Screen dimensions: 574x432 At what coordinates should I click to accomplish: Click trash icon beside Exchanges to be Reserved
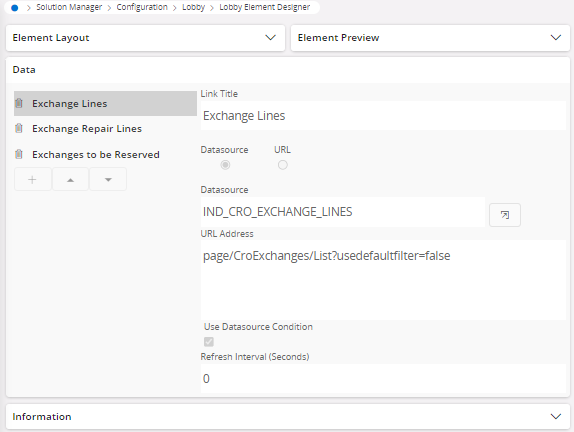click(19, 154)
